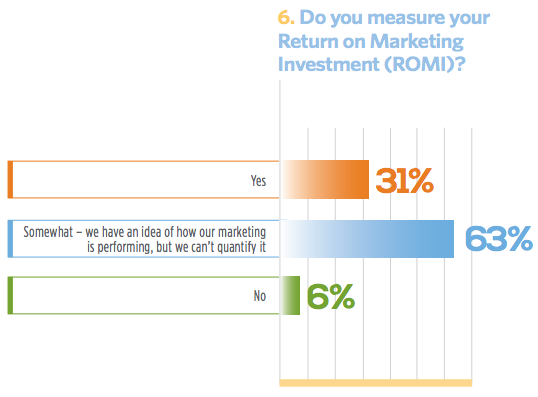Select the 'No' label box
Screen dimensions: 538x397
[x=143, y=295]
